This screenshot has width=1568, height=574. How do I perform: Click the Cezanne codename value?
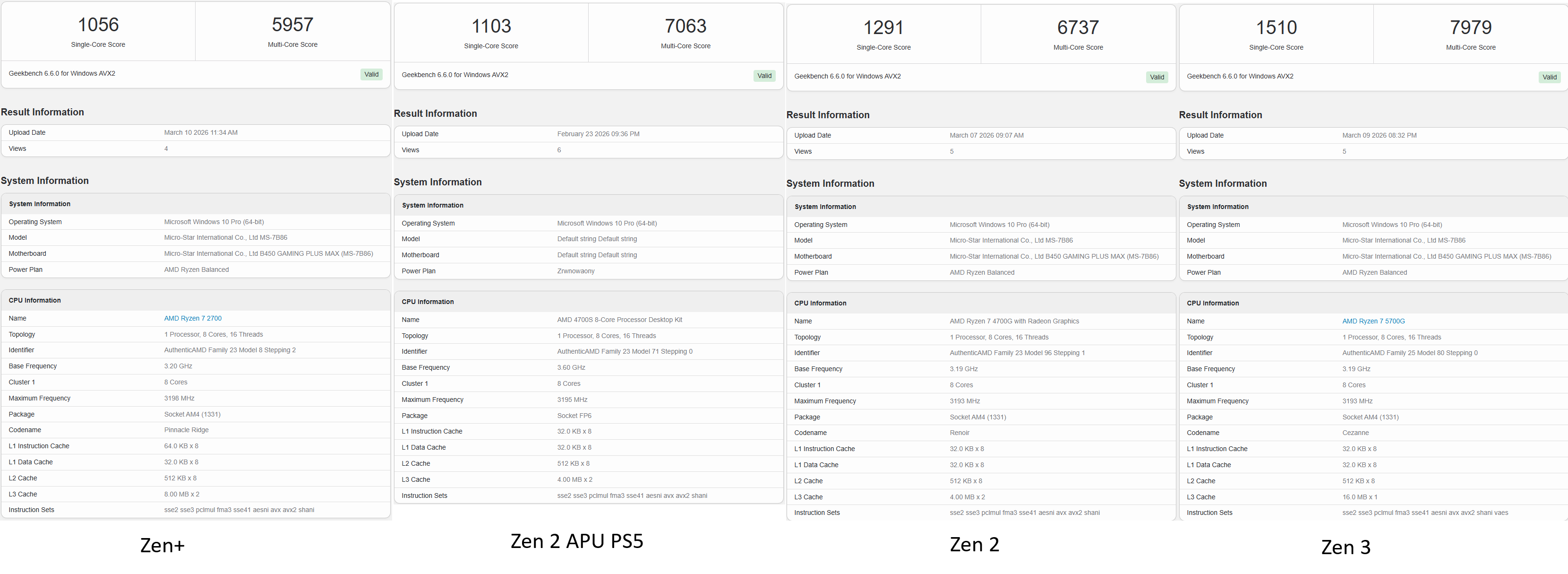pos(1355,433)
